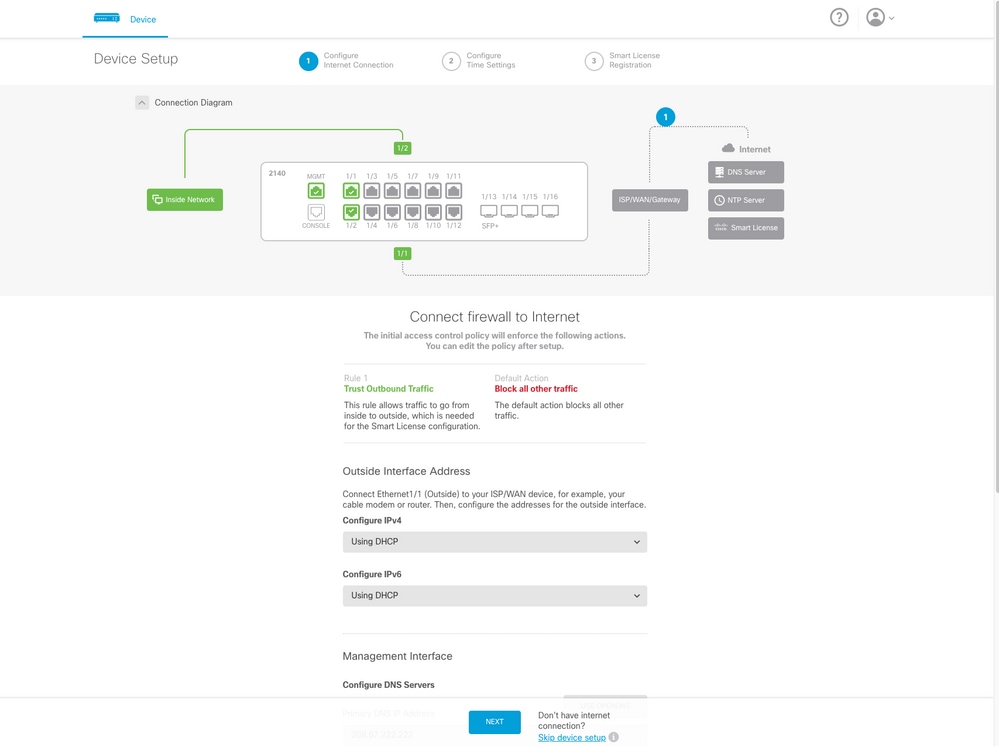The height and width of the screenshot is (746, 999).
Task: Click the green 1/2 connection label
Action: tap(403, 148)
